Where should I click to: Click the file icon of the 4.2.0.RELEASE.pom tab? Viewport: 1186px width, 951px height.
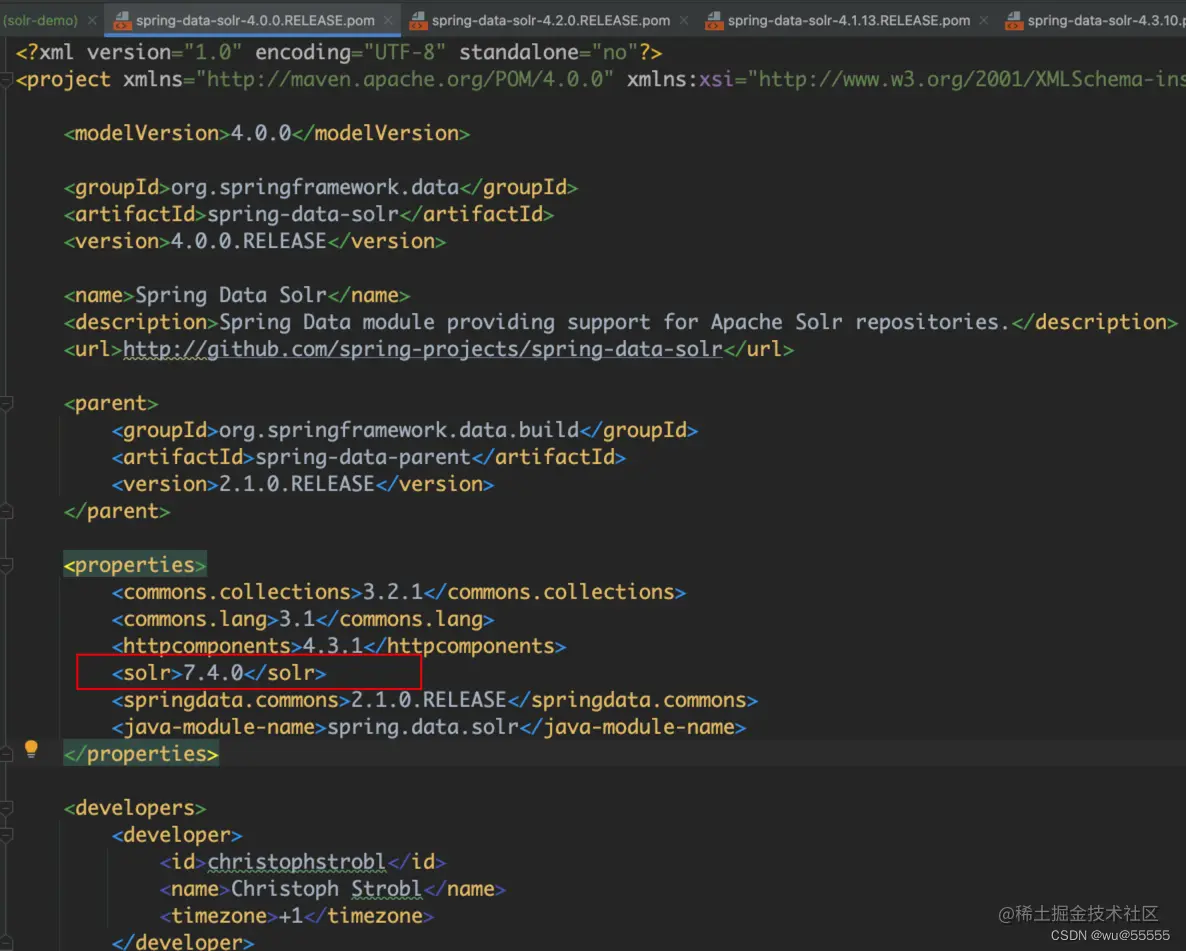pyautogui.click(x=418, y=21)
